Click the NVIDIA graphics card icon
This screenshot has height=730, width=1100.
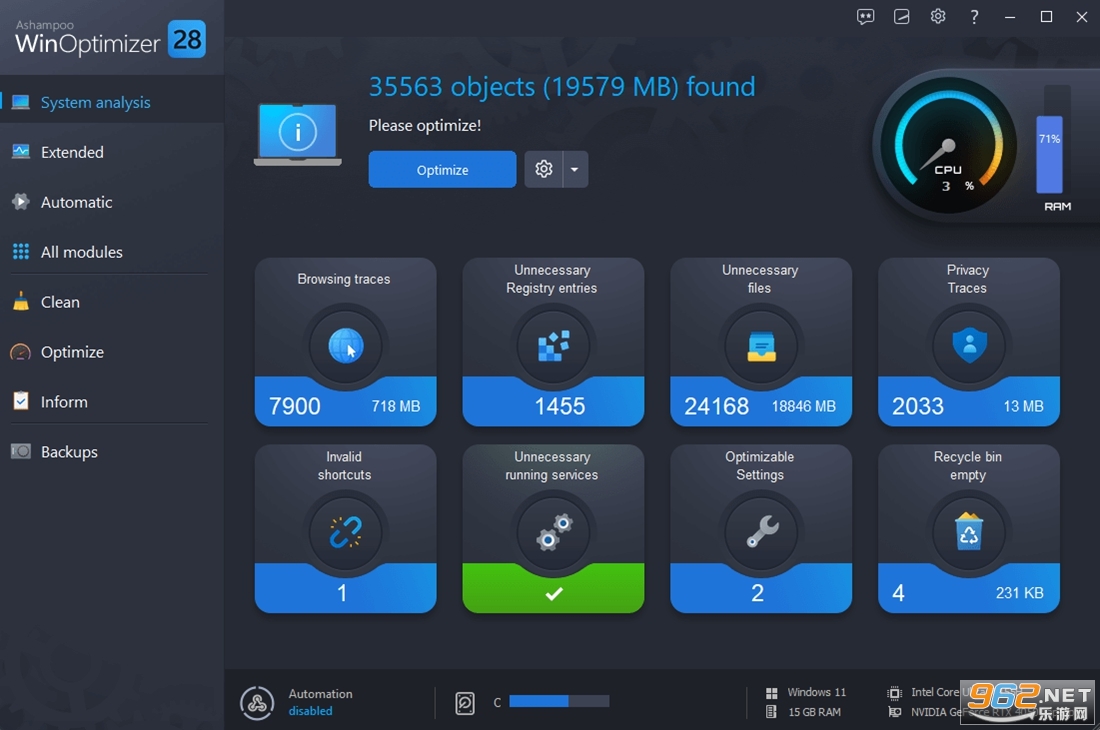[x=894, y=712]
